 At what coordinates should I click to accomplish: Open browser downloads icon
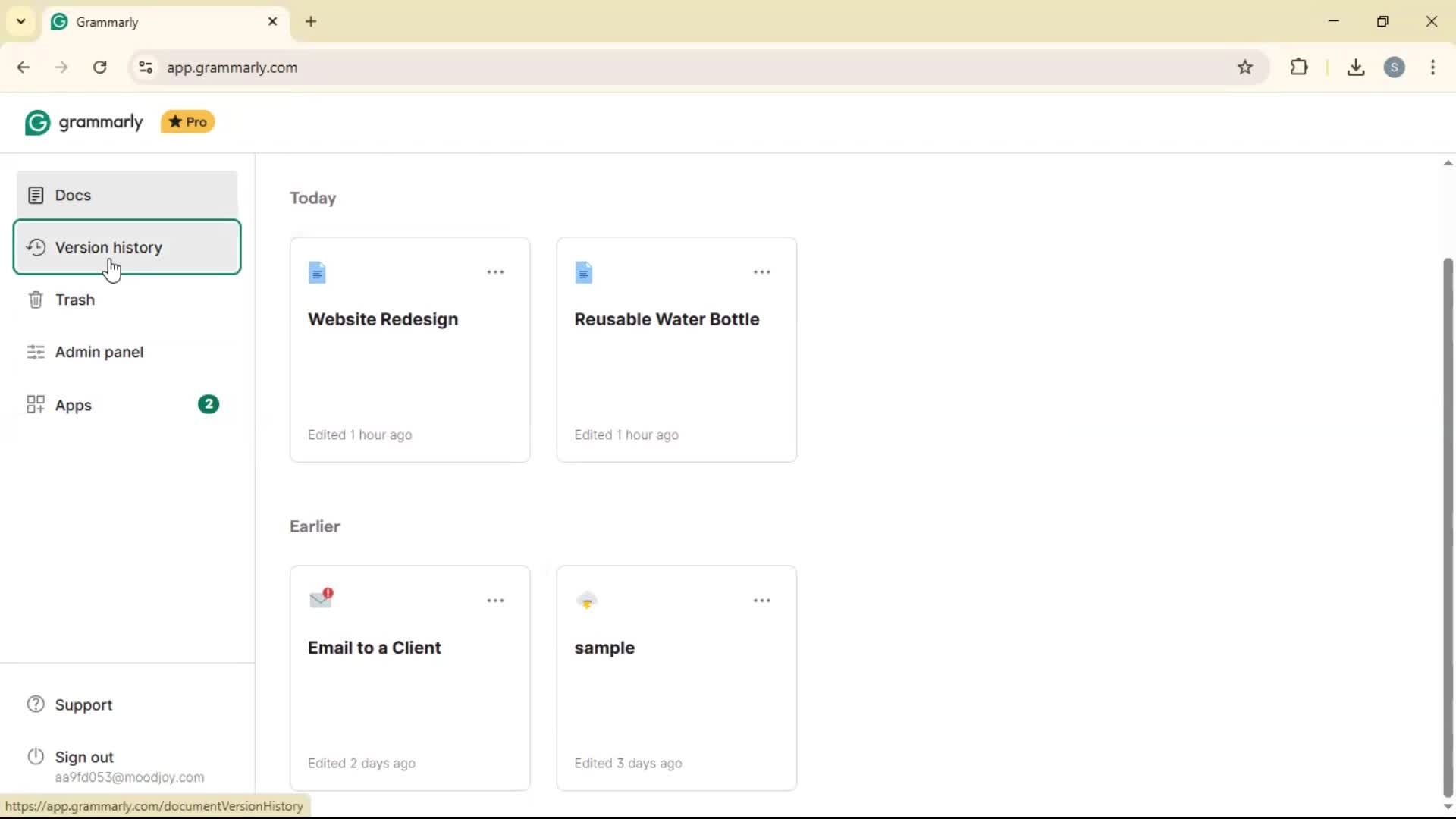(x=1356, y=67)
